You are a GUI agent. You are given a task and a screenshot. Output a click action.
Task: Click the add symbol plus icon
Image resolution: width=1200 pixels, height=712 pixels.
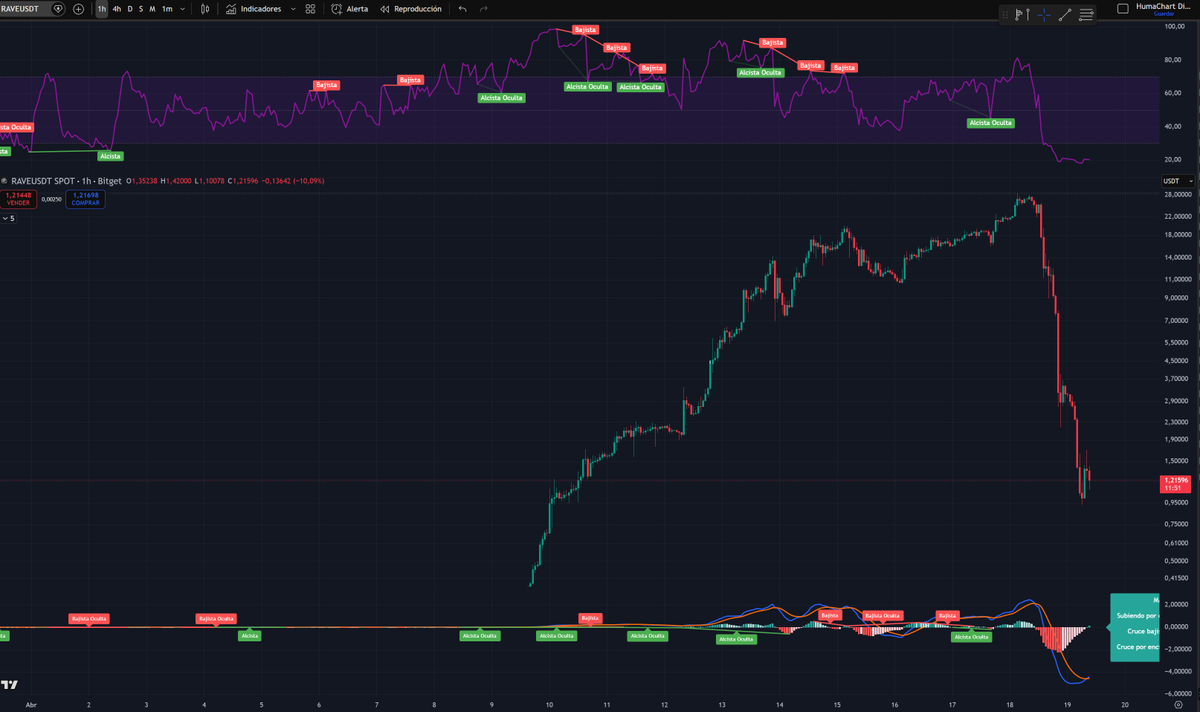click(78, 8)
